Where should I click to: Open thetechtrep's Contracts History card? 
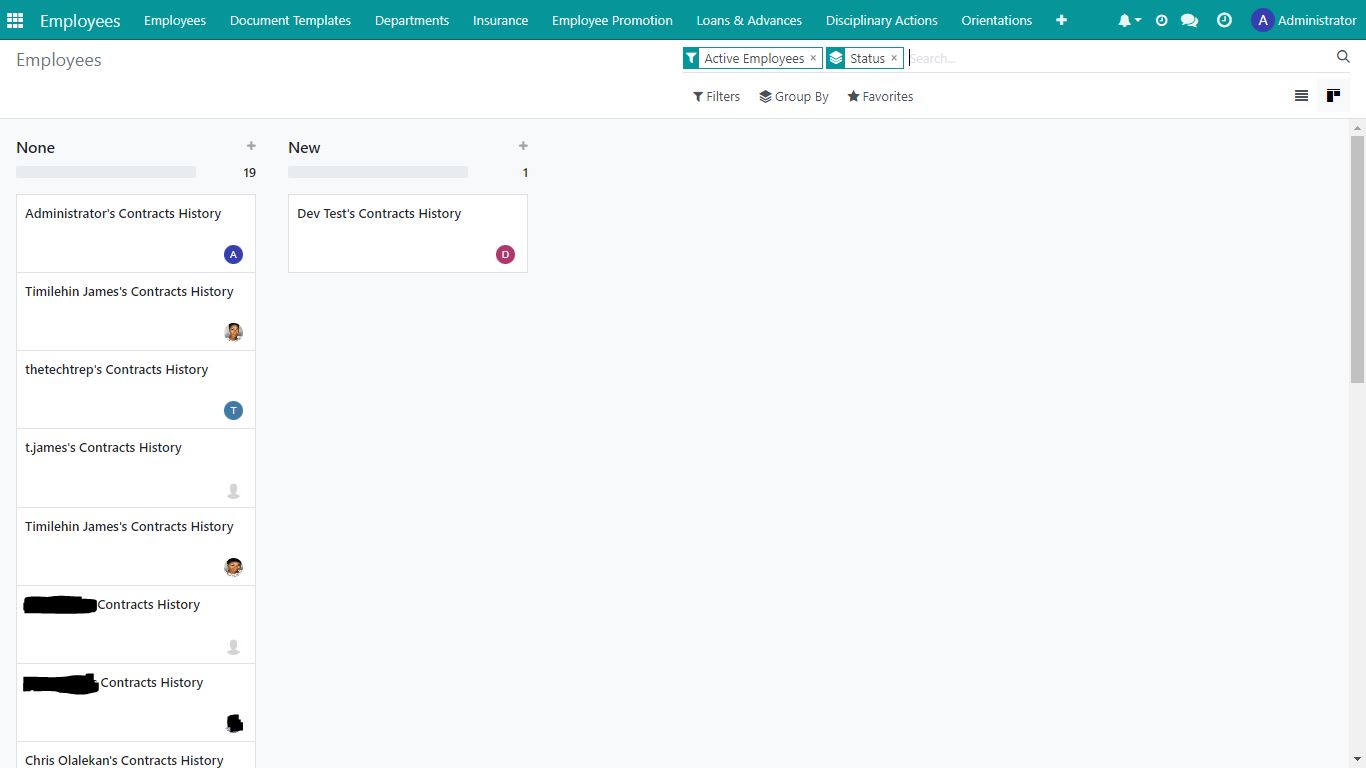[136, 389]
